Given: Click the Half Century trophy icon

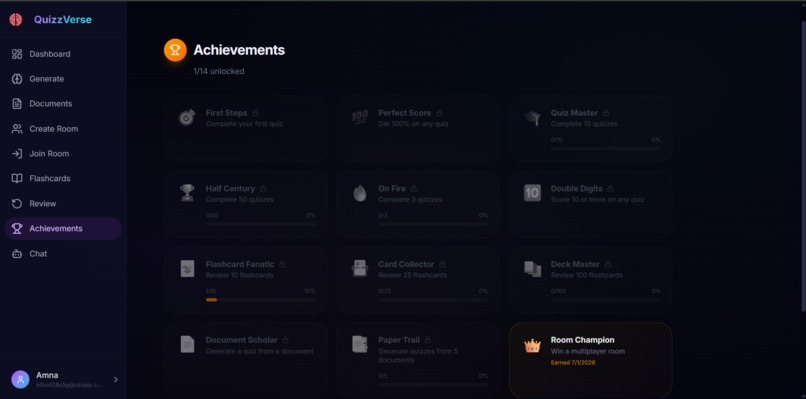Looking at the screenshot, I should click(x=187, y=193).
